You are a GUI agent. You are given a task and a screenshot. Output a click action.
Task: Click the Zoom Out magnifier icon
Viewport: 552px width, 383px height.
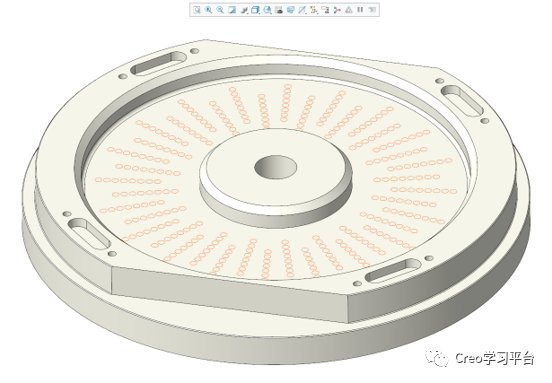coord(220,10)
